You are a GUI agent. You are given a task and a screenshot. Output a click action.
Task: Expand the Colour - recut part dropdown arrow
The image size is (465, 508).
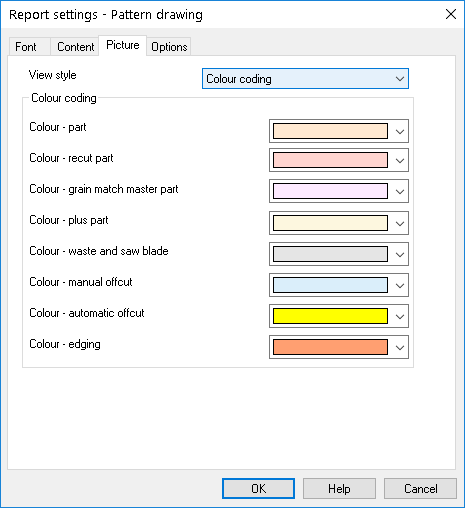(x=400, y=160)
